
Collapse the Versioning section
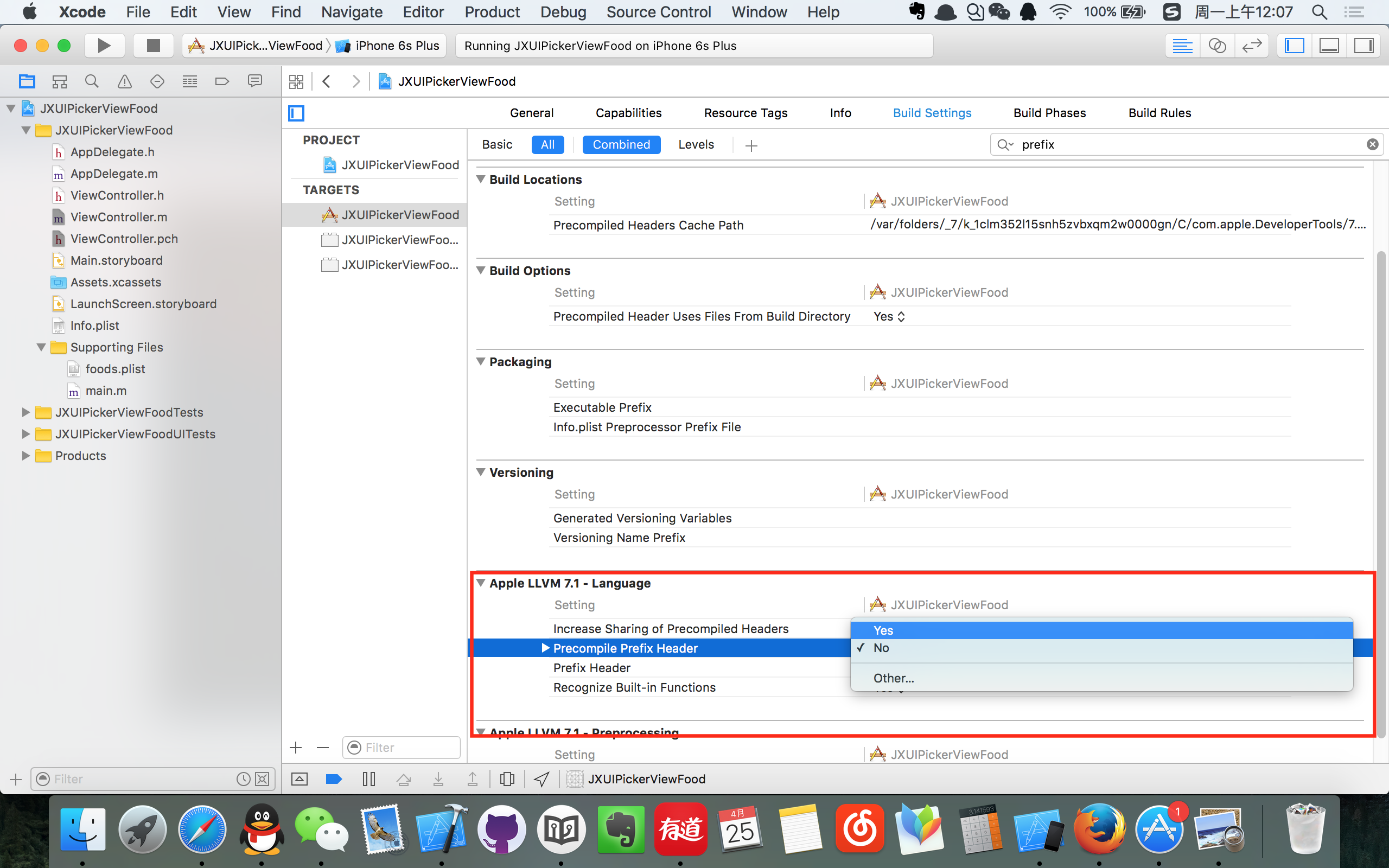481,472
